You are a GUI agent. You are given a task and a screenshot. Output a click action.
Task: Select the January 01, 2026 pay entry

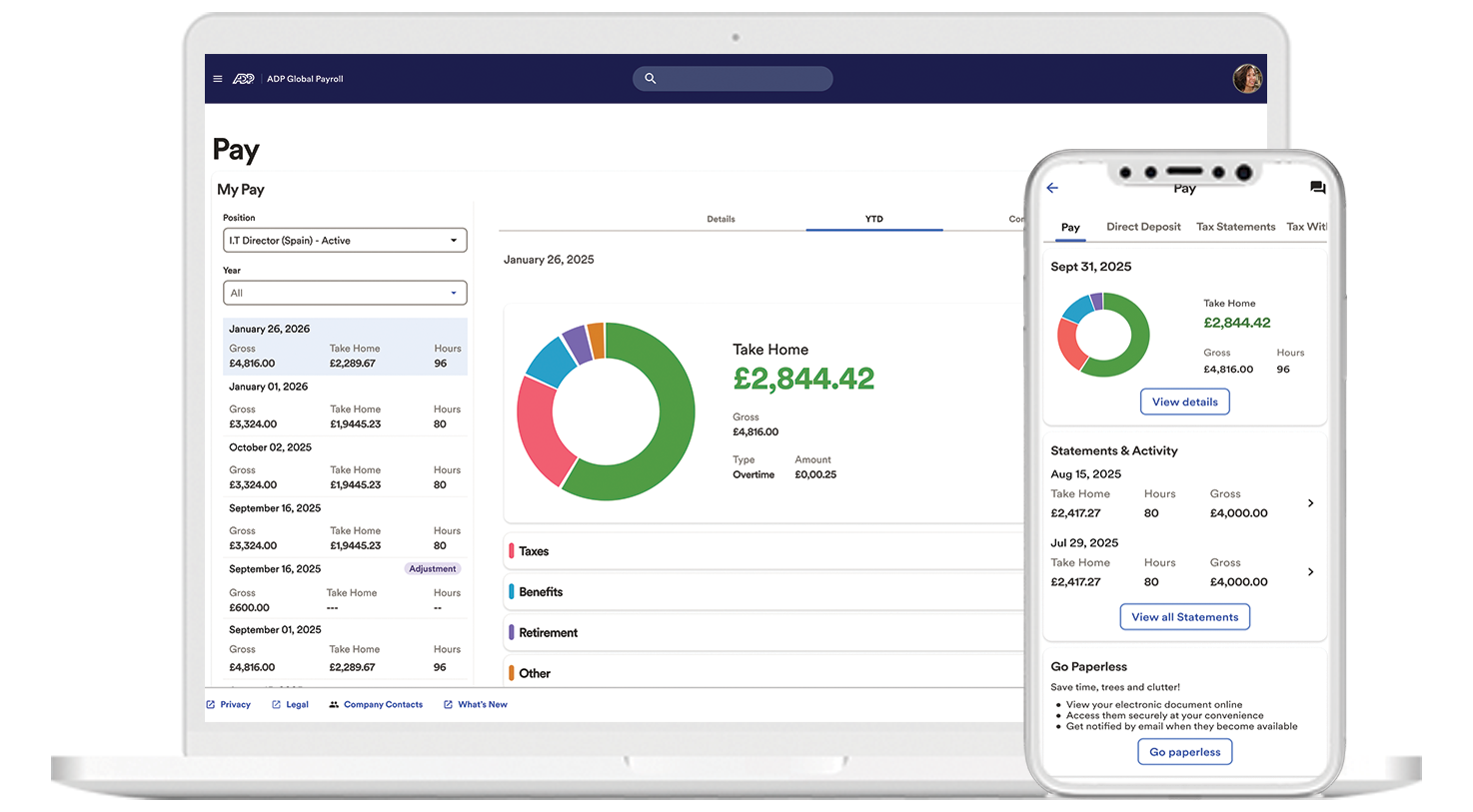click(345, 406)
